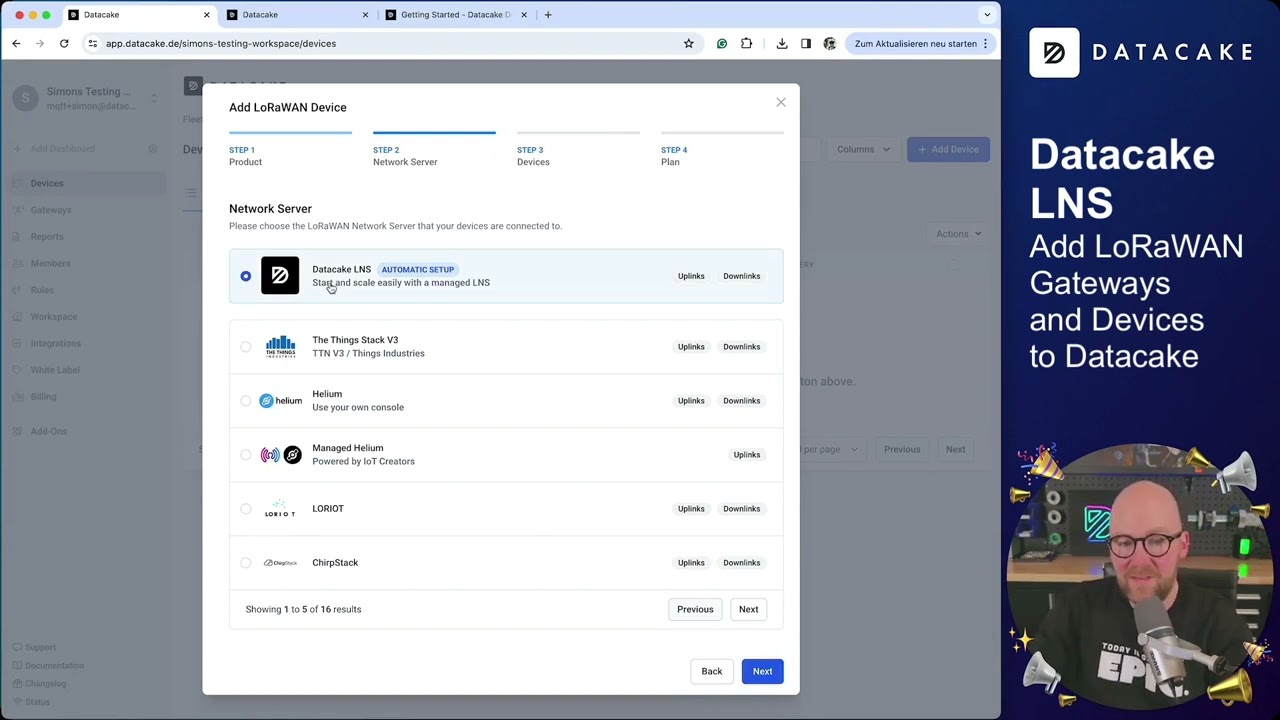This screenshot has height=720, width=1280.
Task: Click the Managed Helium logo icons
Action: 280,455
